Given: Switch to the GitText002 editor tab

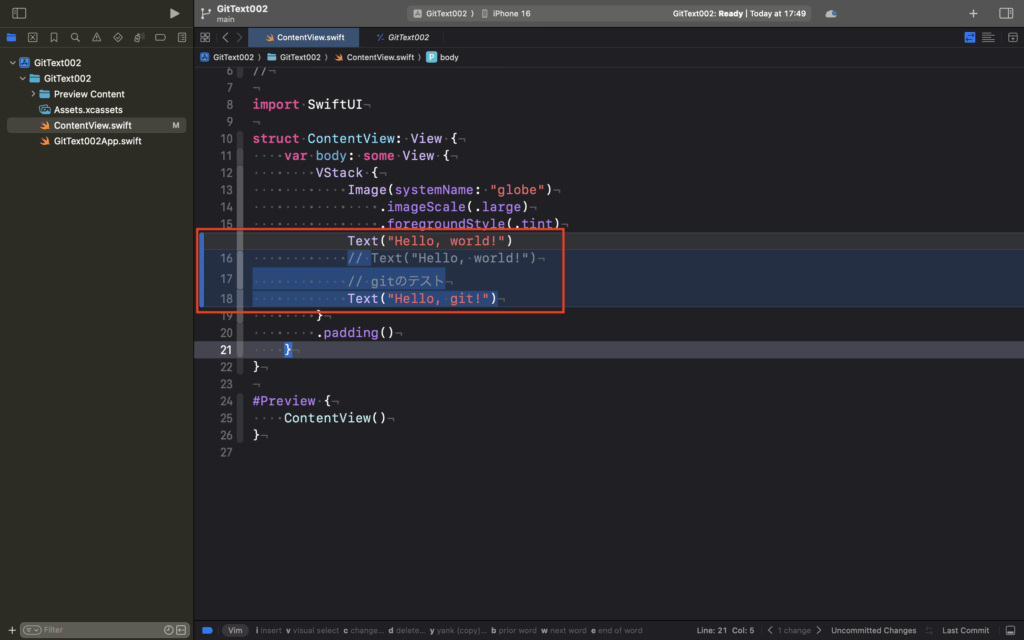Looking at the screenshot, I should tap(402, 37).
